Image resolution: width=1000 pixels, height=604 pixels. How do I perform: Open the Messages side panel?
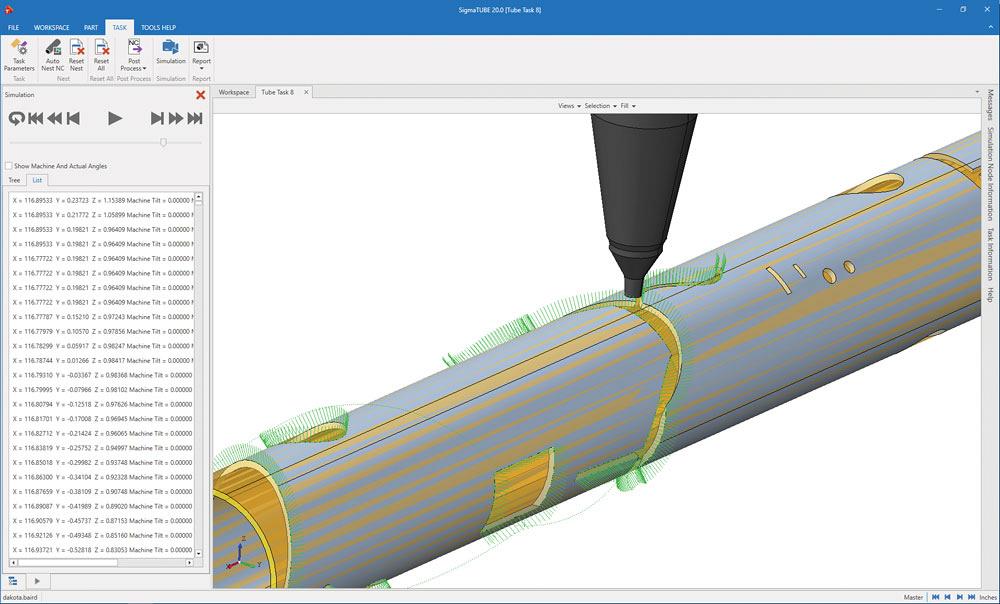pyautogui.click(x=990, y=104)
